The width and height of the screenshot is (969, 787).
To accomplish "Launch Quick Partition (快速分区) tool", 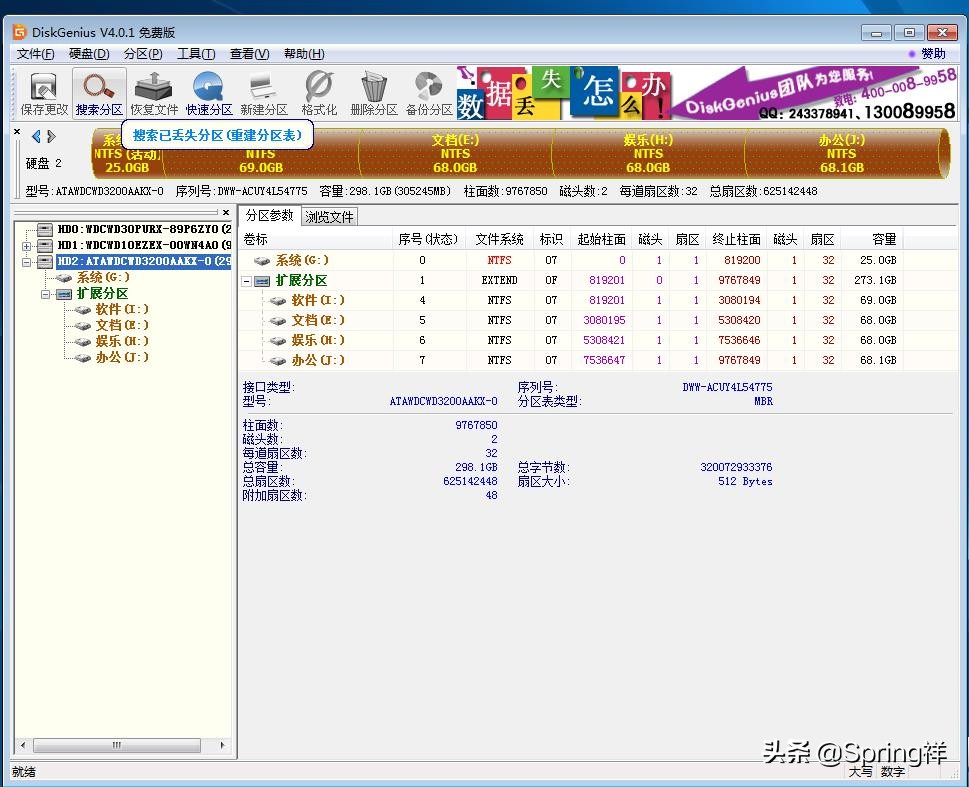I will pyautogui.click(x=209, y=94).
